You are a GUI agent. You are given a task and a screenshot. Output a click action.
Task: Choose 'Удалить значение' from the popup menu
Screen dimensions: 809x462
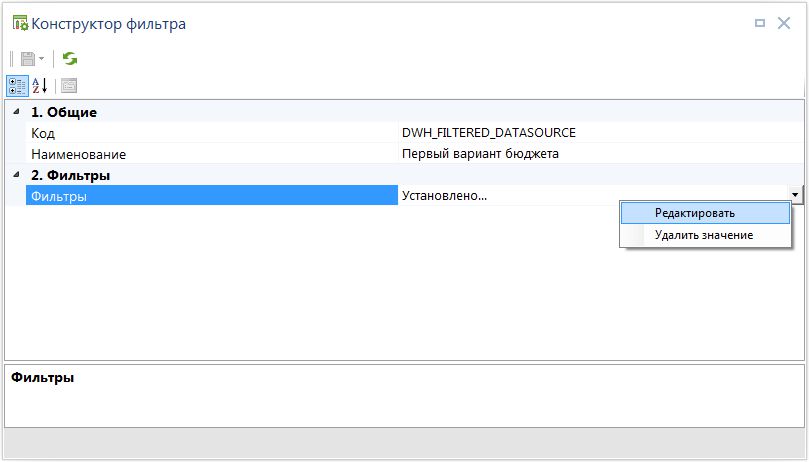pyautogui.click(x=703, y=235)
